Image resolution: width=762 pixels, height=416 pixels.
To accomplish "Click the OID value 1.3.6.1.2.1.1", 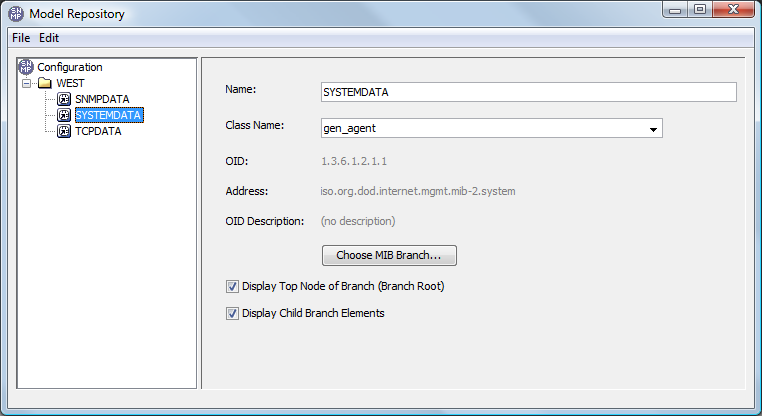I will 354,161.
